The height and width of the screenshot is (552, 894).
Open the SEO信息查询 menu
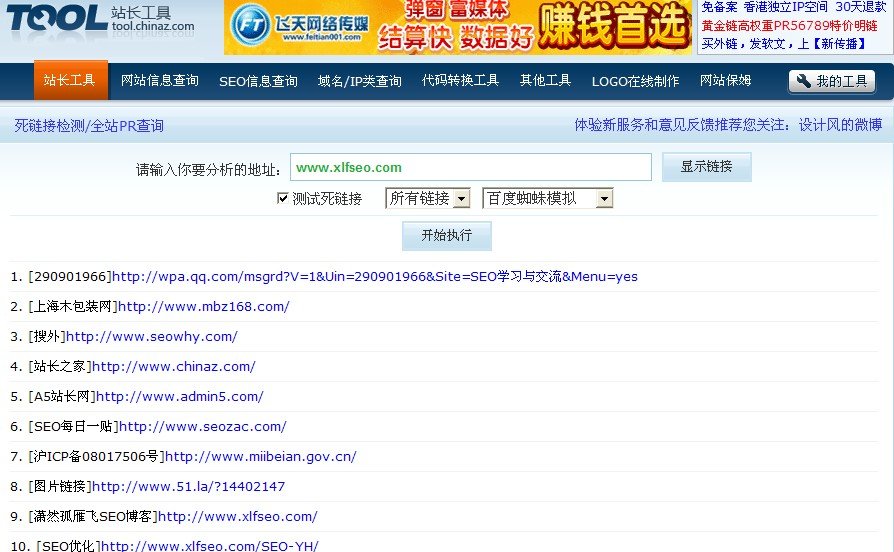tap(258, 82)
